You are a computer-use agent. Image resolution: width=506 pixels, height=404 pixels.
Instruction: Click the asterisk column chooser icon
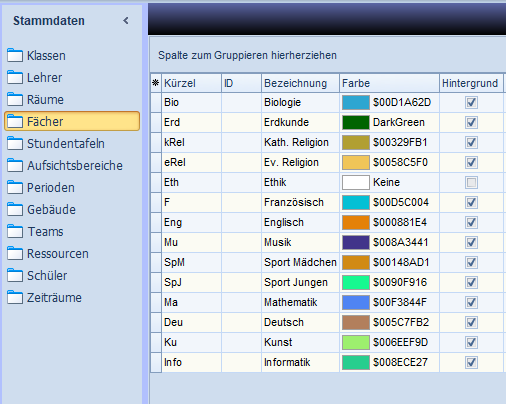155,83
